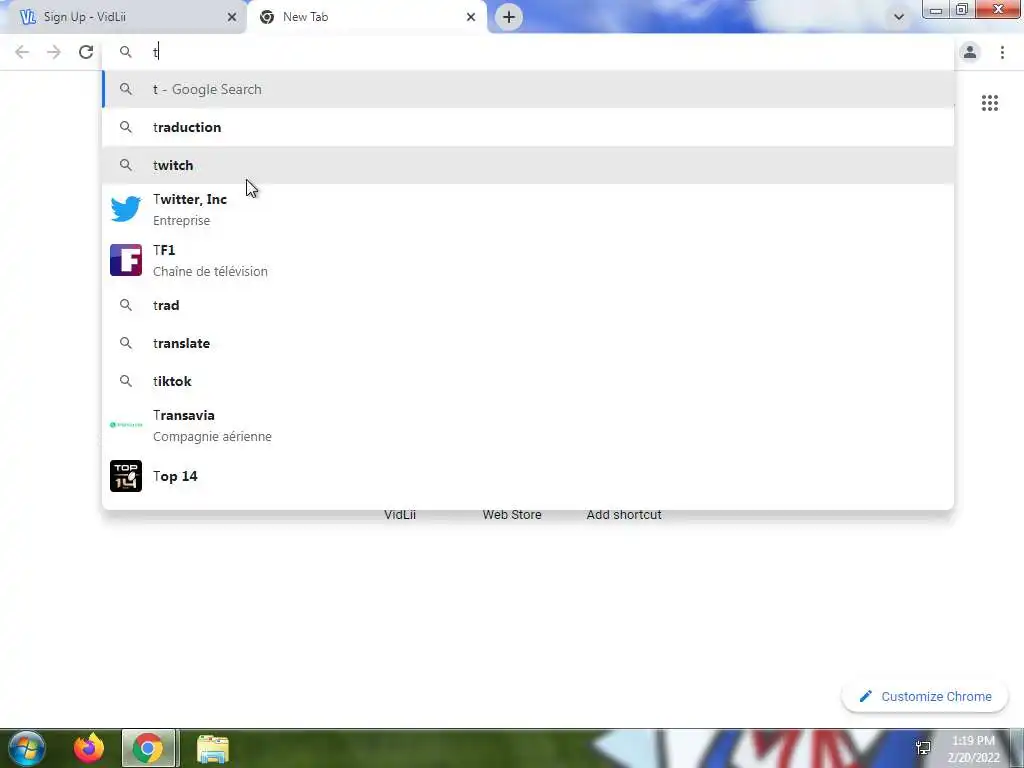
Task: Click the Top 14 logo thumbnail
Action: coord(125,476)
